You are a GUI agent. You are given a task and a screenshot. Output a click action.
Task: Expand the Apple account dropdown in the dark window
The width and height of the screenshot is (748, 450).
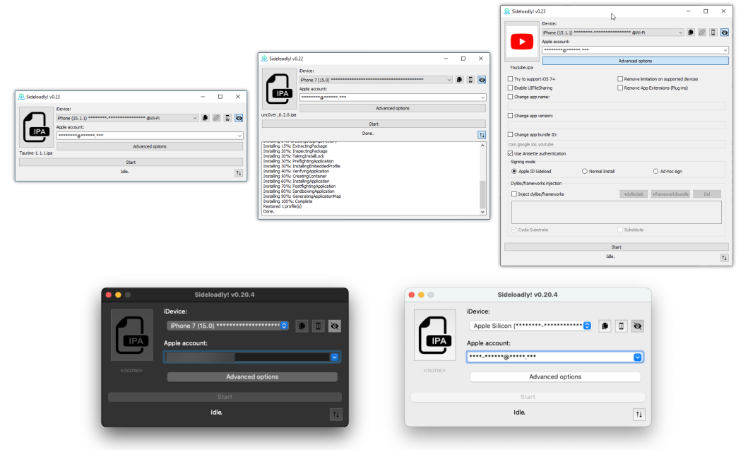(x=335, y=356)
